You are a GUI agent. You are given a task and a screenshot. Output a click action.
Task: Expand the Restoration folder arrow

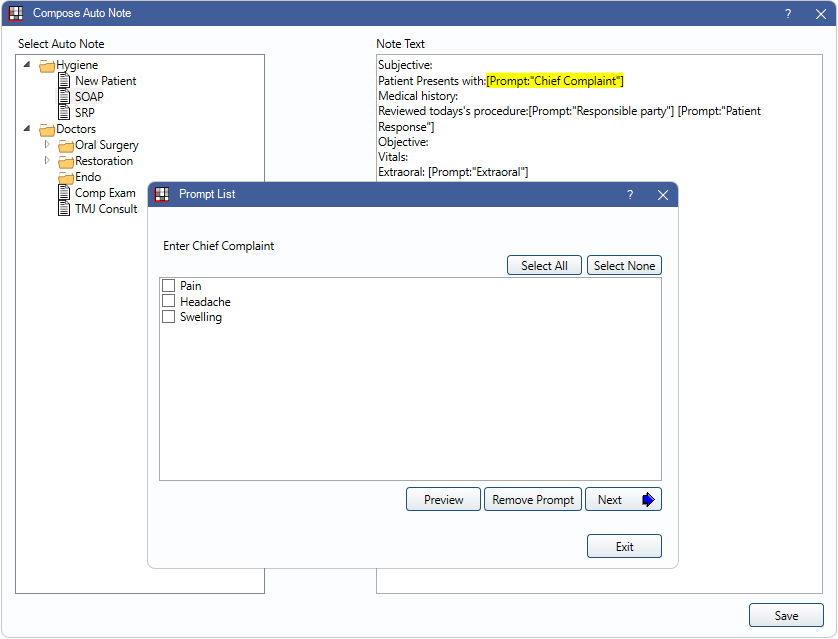(46, 161)
